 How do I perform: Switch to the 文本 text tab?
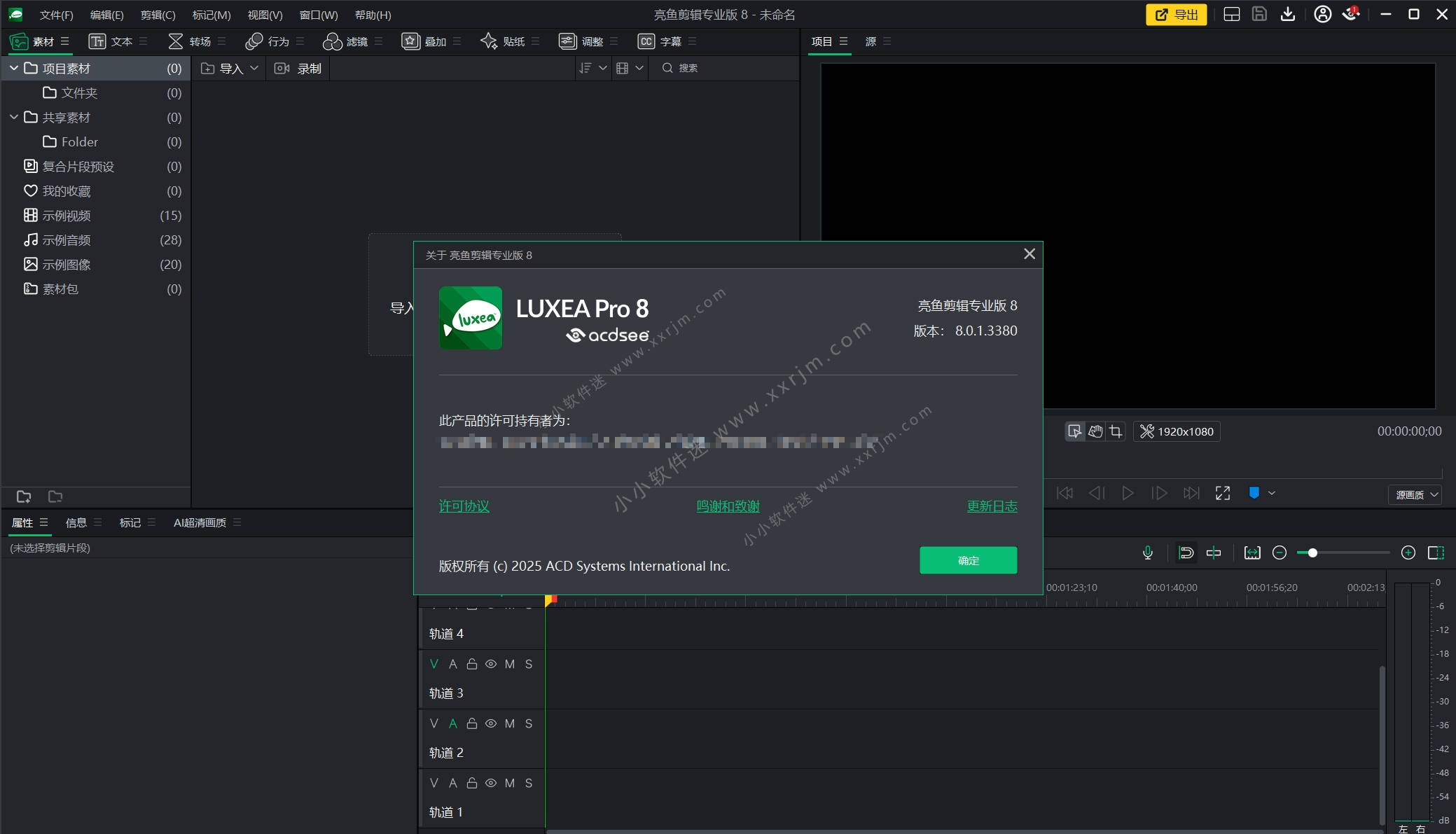tap(111, 41)
